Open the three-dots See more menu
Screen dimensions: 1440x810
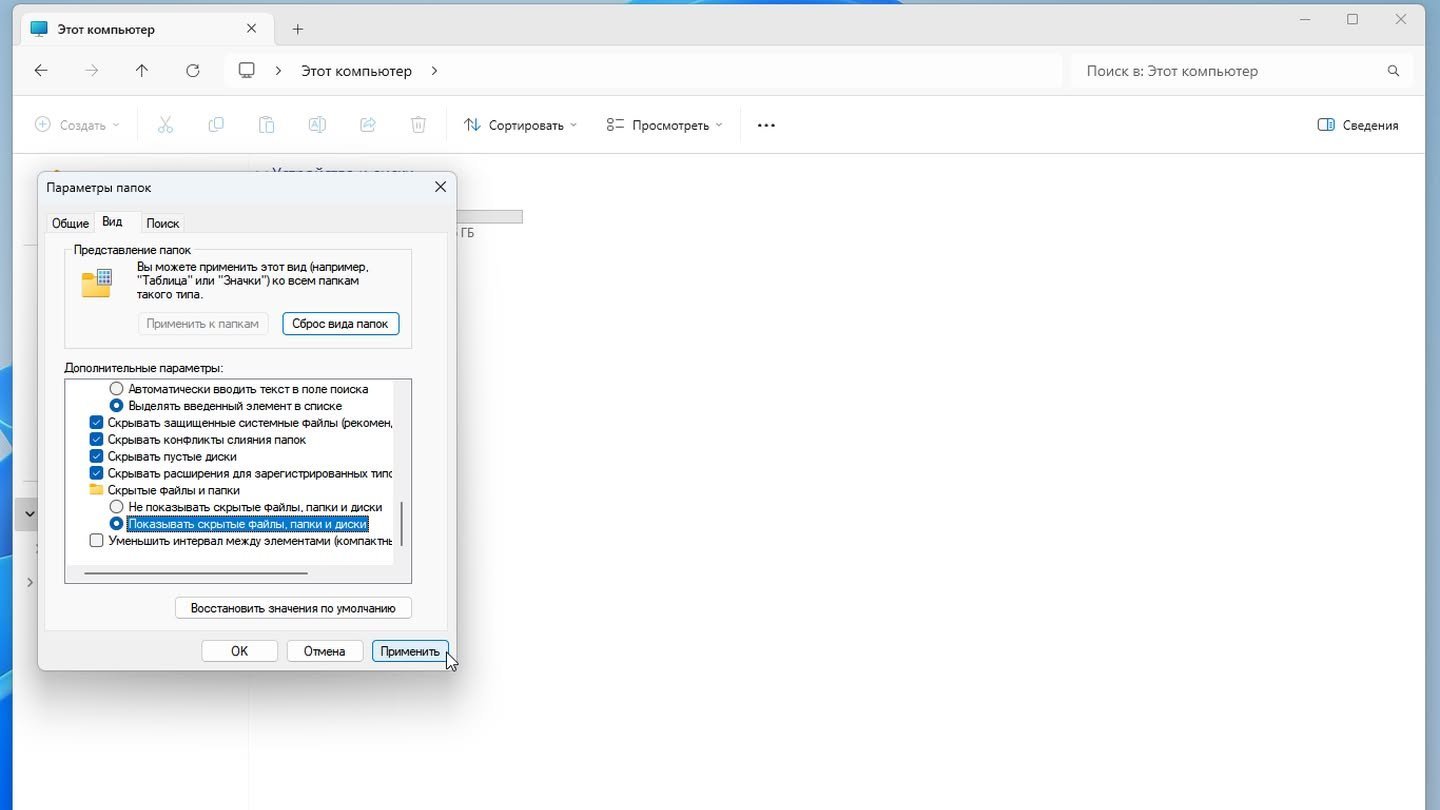(x=766, y=125)
